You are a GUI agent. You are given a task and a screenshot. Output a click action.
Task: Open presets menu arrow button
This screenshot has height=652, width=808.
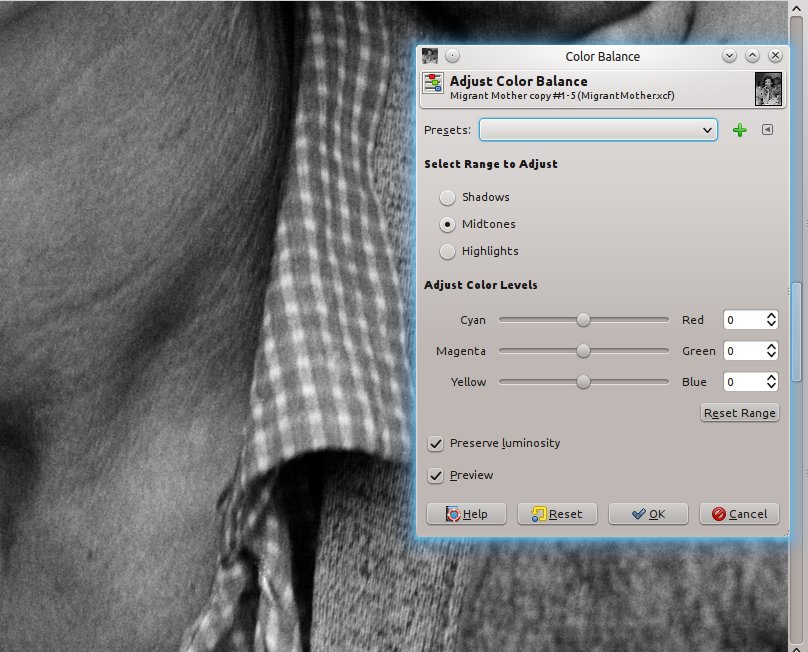pos(767,130)
